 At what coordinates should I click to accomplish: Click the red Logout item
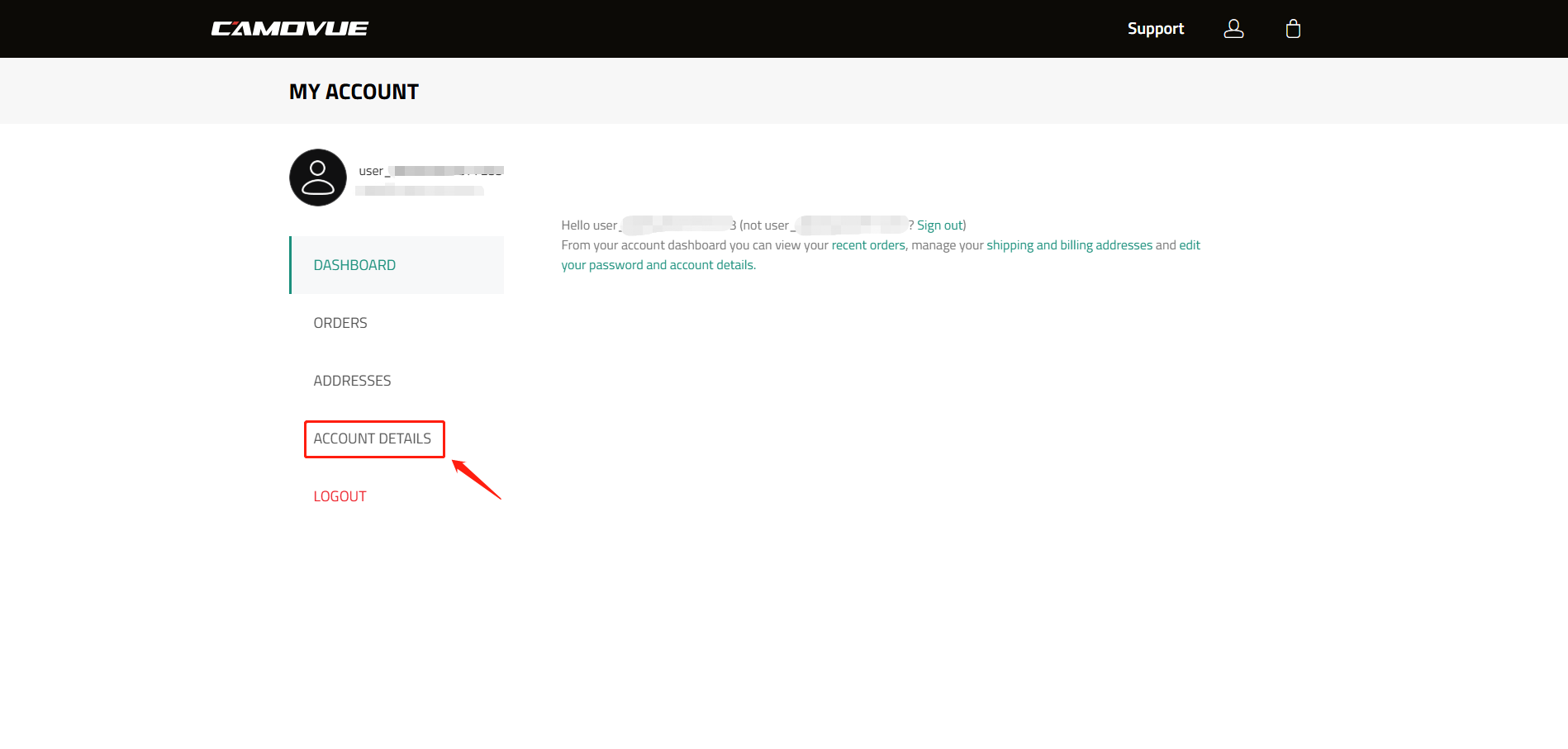[x=340, y=496]
